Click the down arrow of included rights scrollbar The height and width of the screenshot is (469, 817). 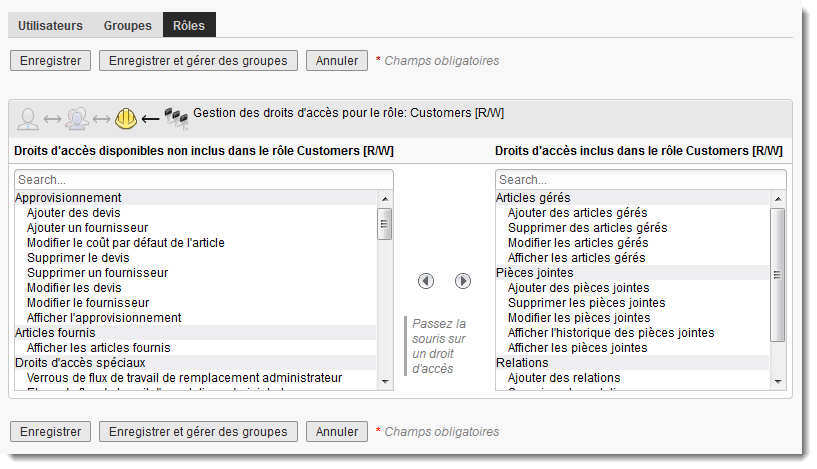pos(778,382)
